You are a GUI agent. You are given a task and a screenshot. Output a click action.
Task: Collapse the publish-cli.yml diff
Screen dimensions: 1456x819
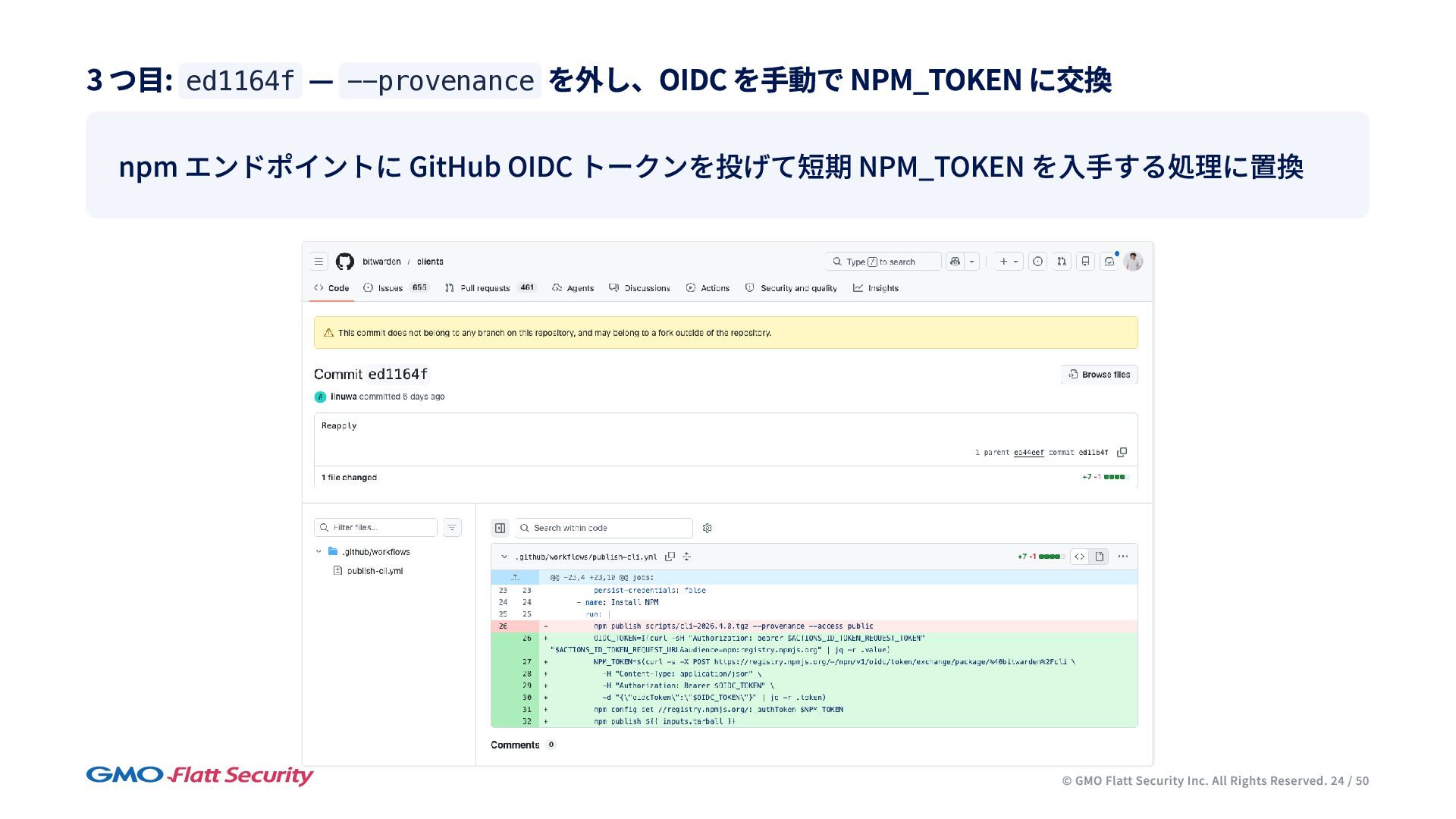[x=504, y=557]
